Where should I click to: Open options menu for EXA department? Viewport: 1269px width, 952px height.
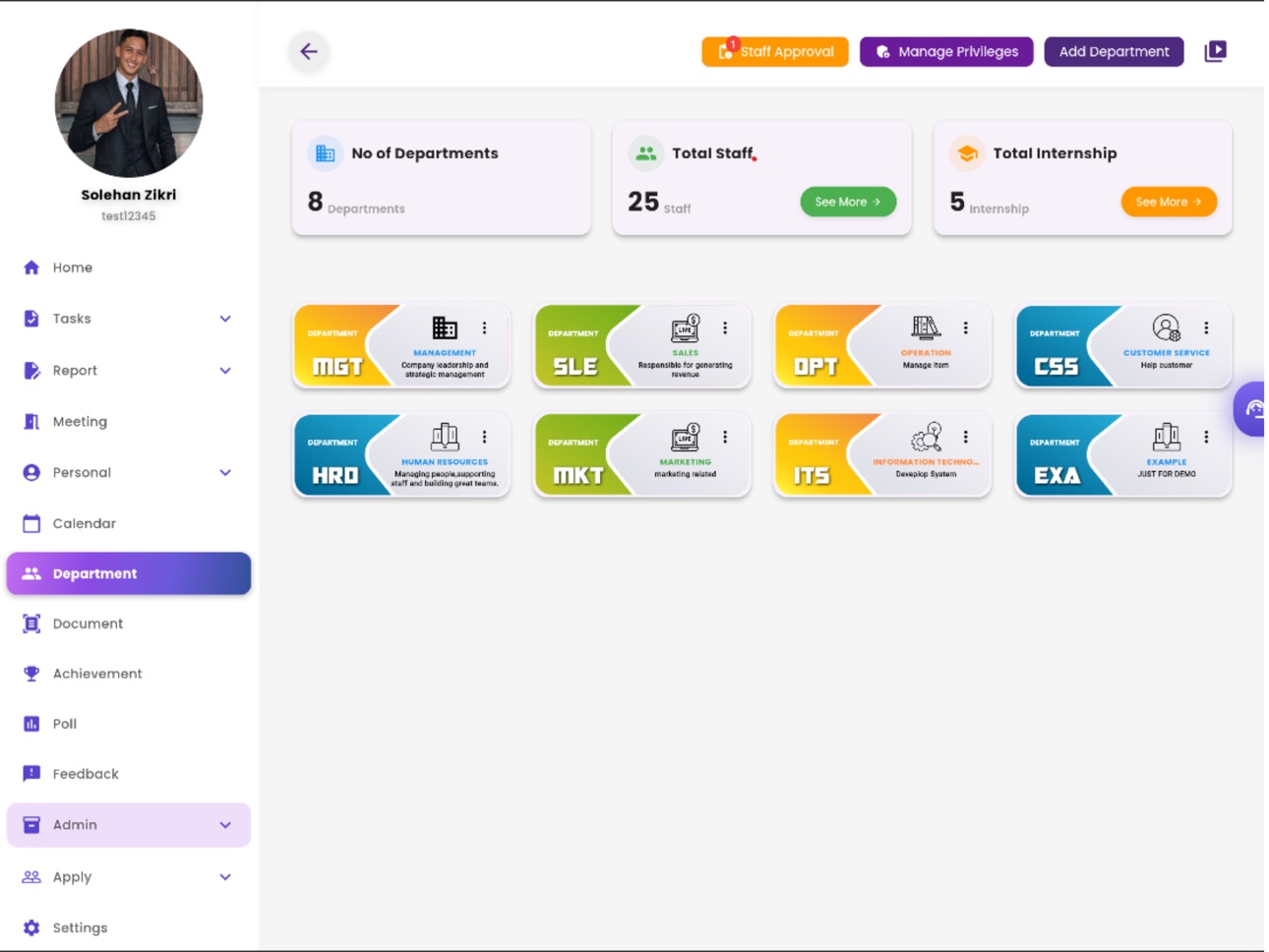(x=1206, y=437)
